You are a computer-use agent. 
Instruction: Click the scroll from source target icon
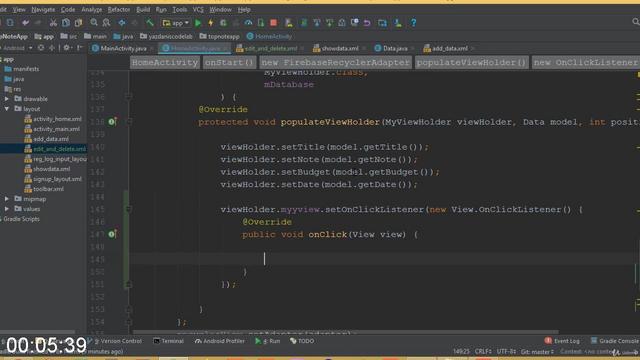point(41,48)
